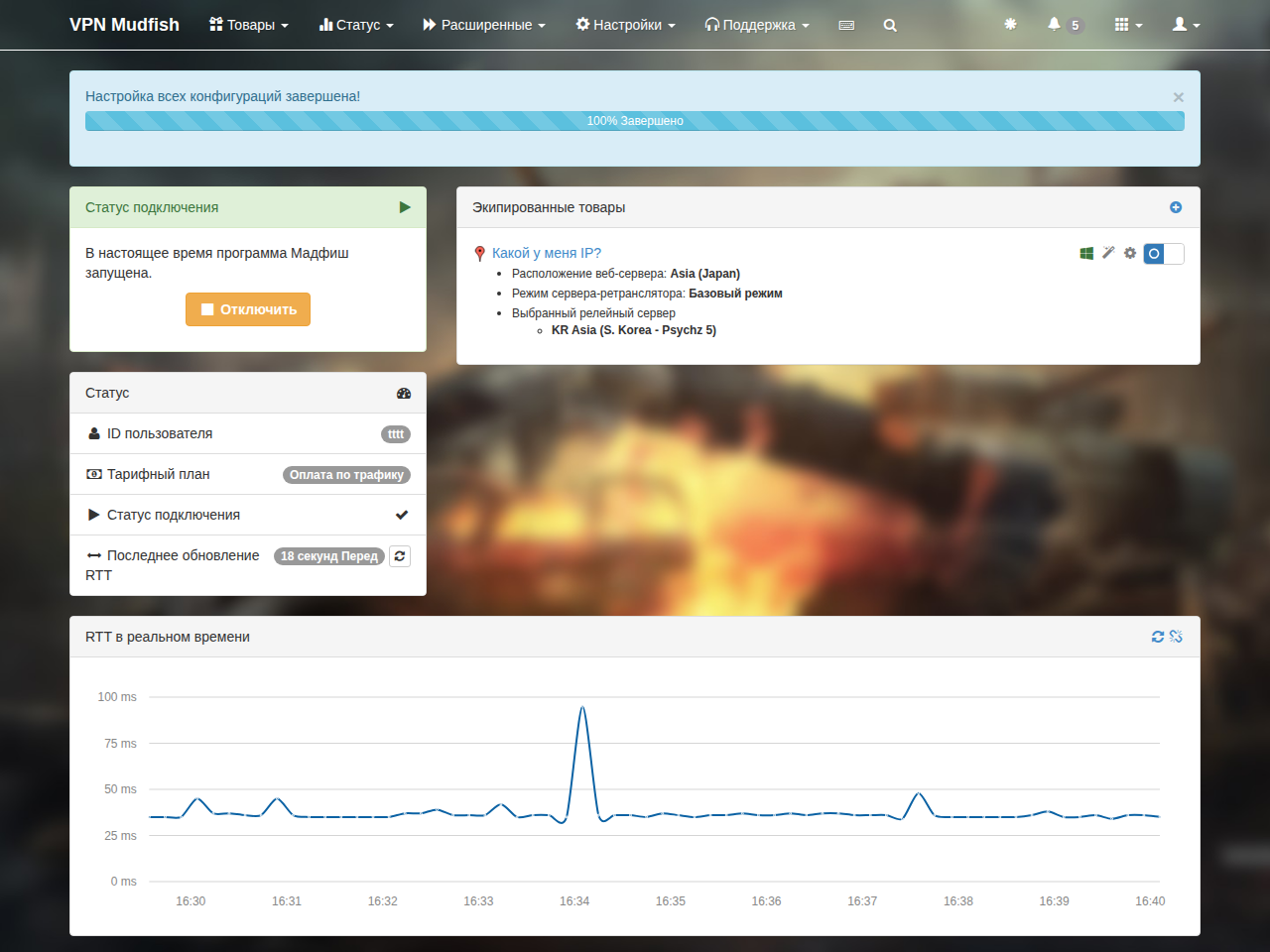Click the RTT spike at 16:34
This screenshot has width=1270, height=952.
coord(582,708)
